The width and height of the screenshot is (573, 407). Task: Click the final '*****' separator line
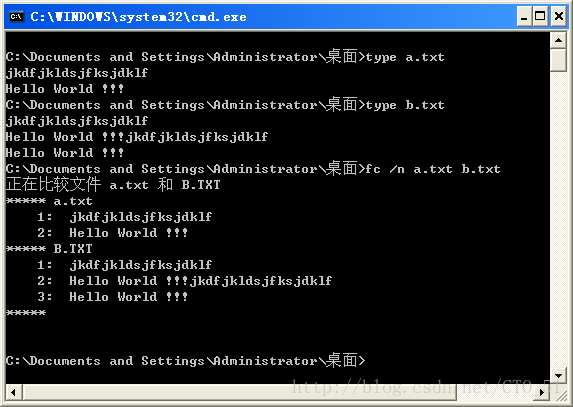point(26,313)
